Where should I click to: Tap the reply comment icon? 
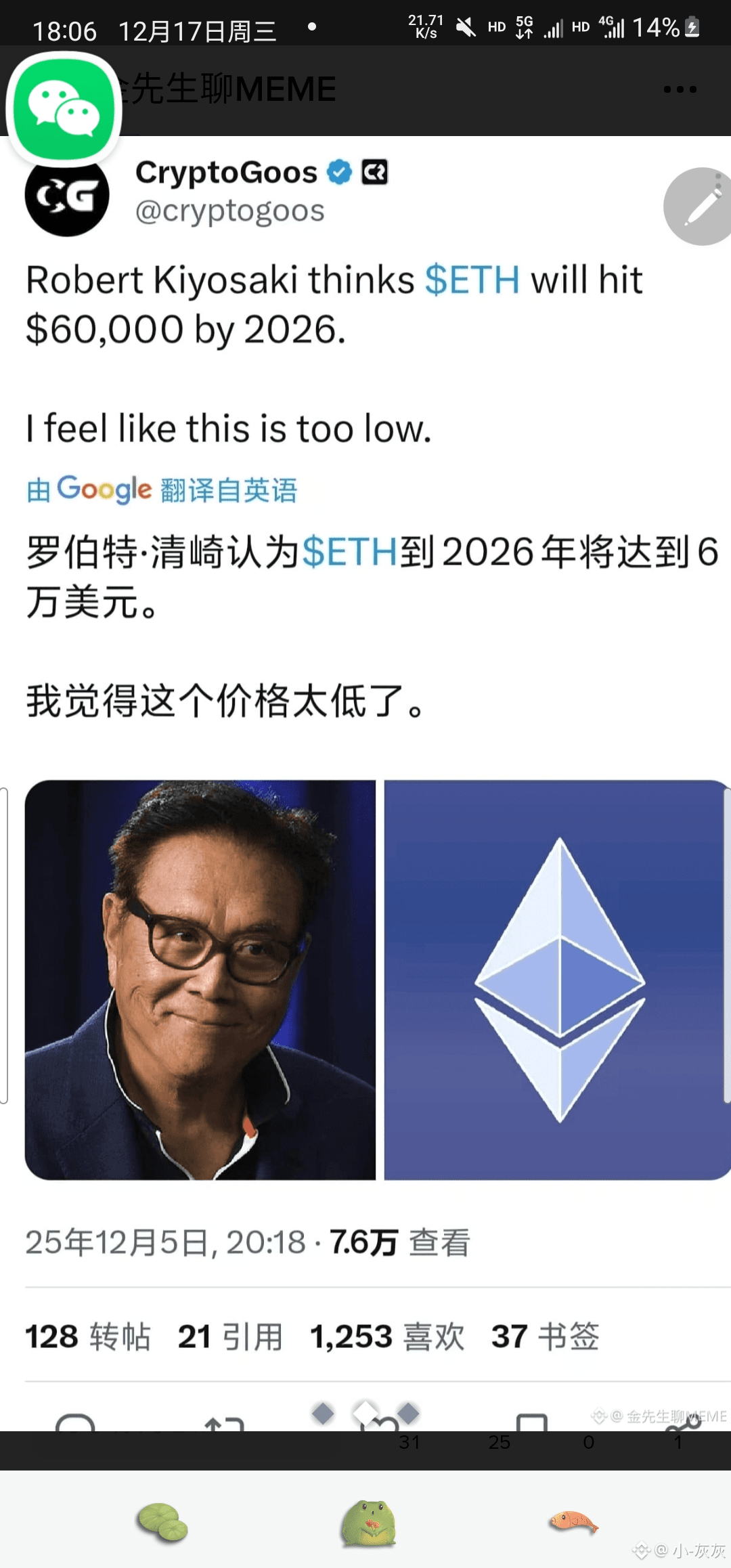pyautogui.click(x=75, y=1422)
